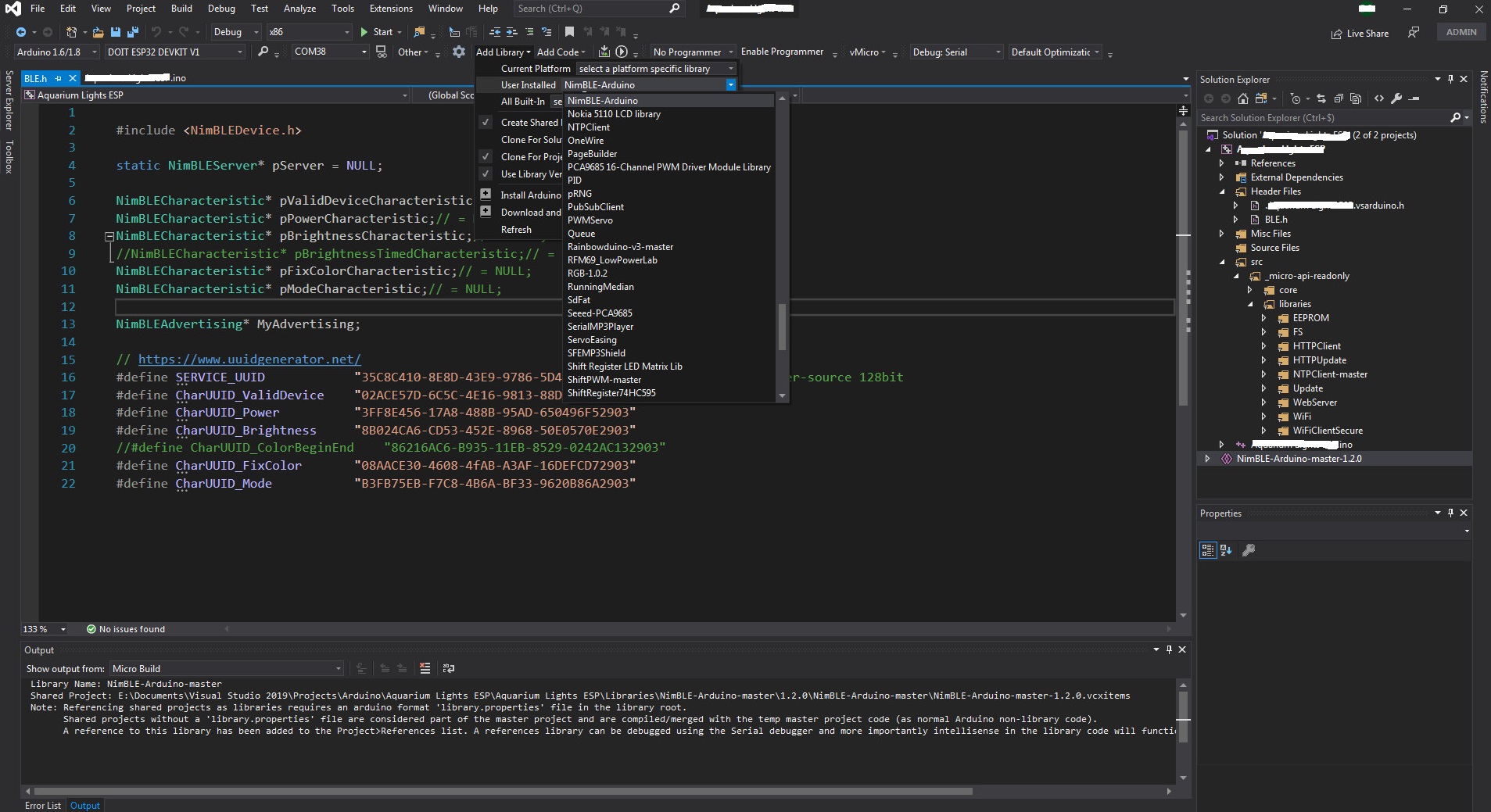Click the Feedback icon near Live Share
The image size is (1491, 812).
click(1414, 32)
